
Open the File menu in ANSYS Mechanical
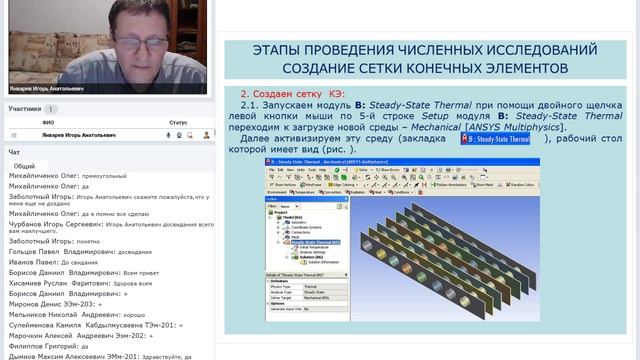[x=271, y=170]
